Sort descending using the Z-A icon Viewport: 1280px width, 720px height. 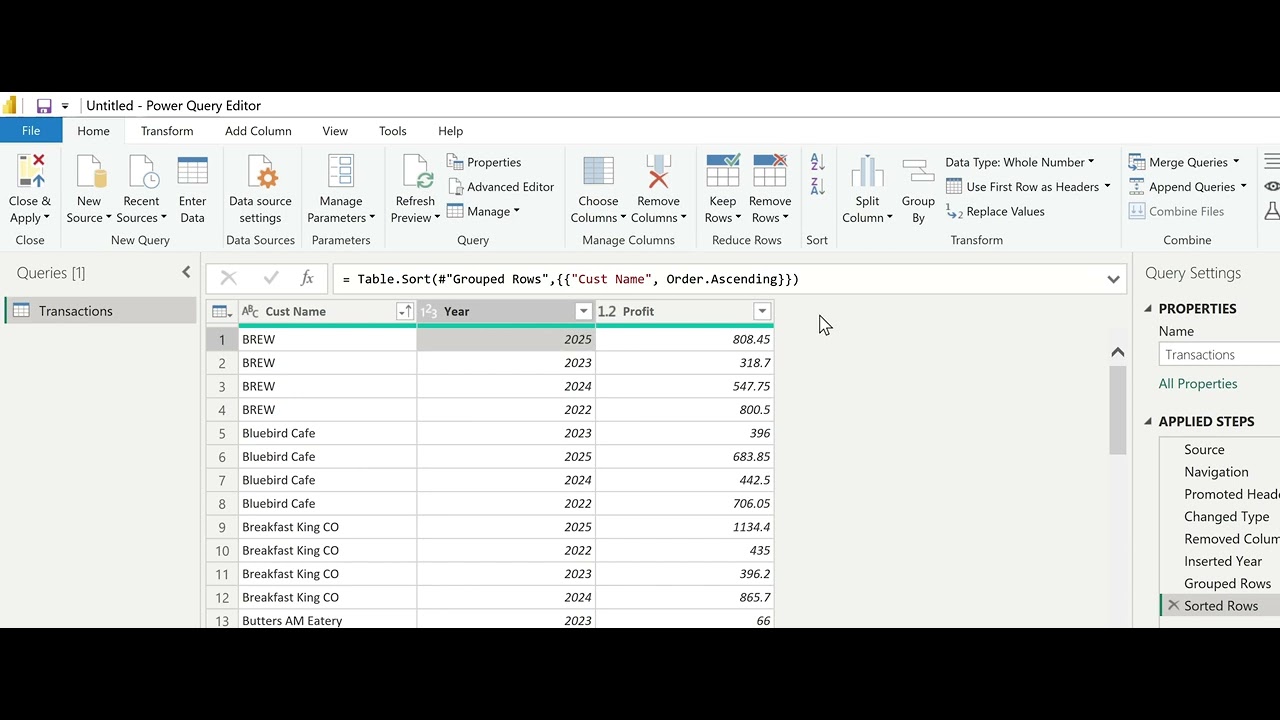coord(817,187)
